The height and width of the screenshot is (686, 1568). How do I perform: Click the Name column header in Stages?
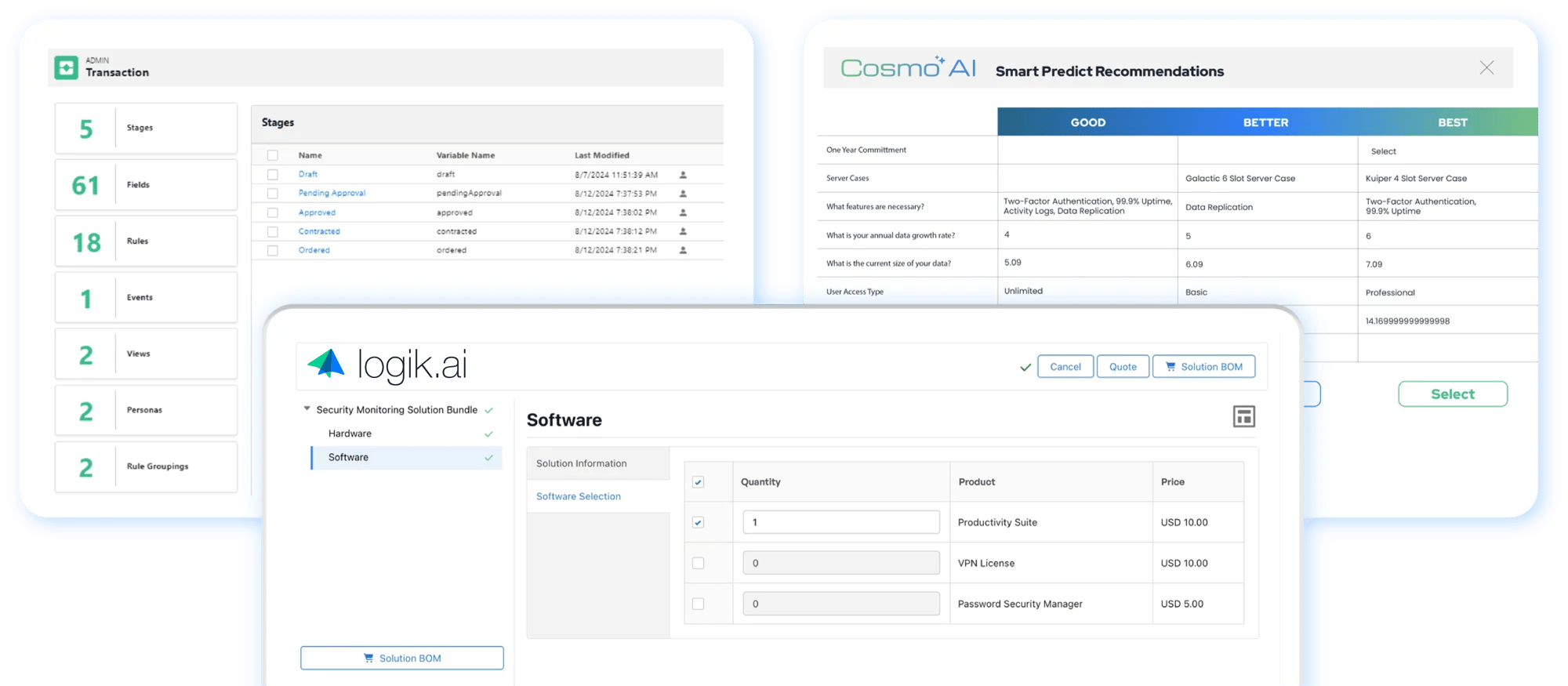(310, 155)
